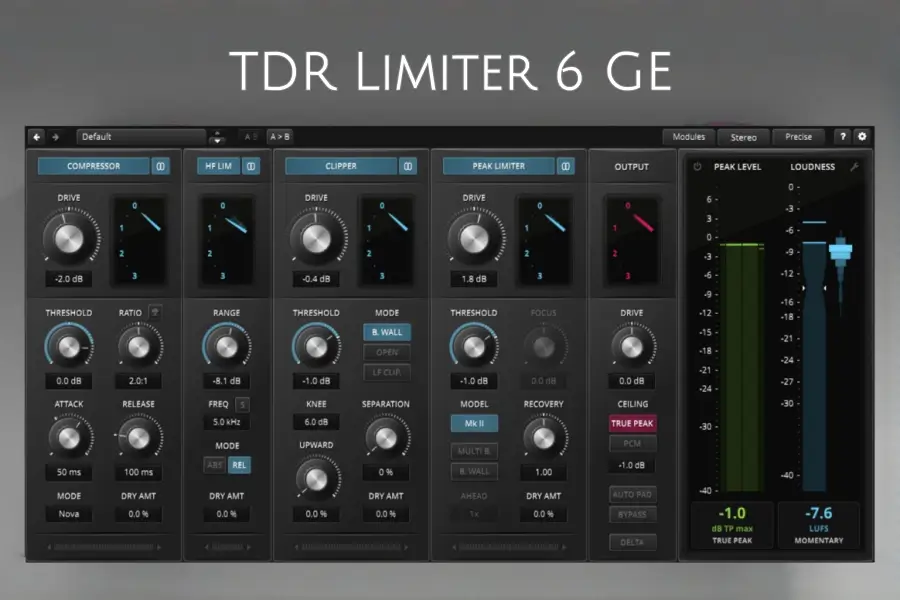This screenshot has height=600, width=900.
Task: Click the Clipper gain reduction meter
Action: [x=386, y=241]
